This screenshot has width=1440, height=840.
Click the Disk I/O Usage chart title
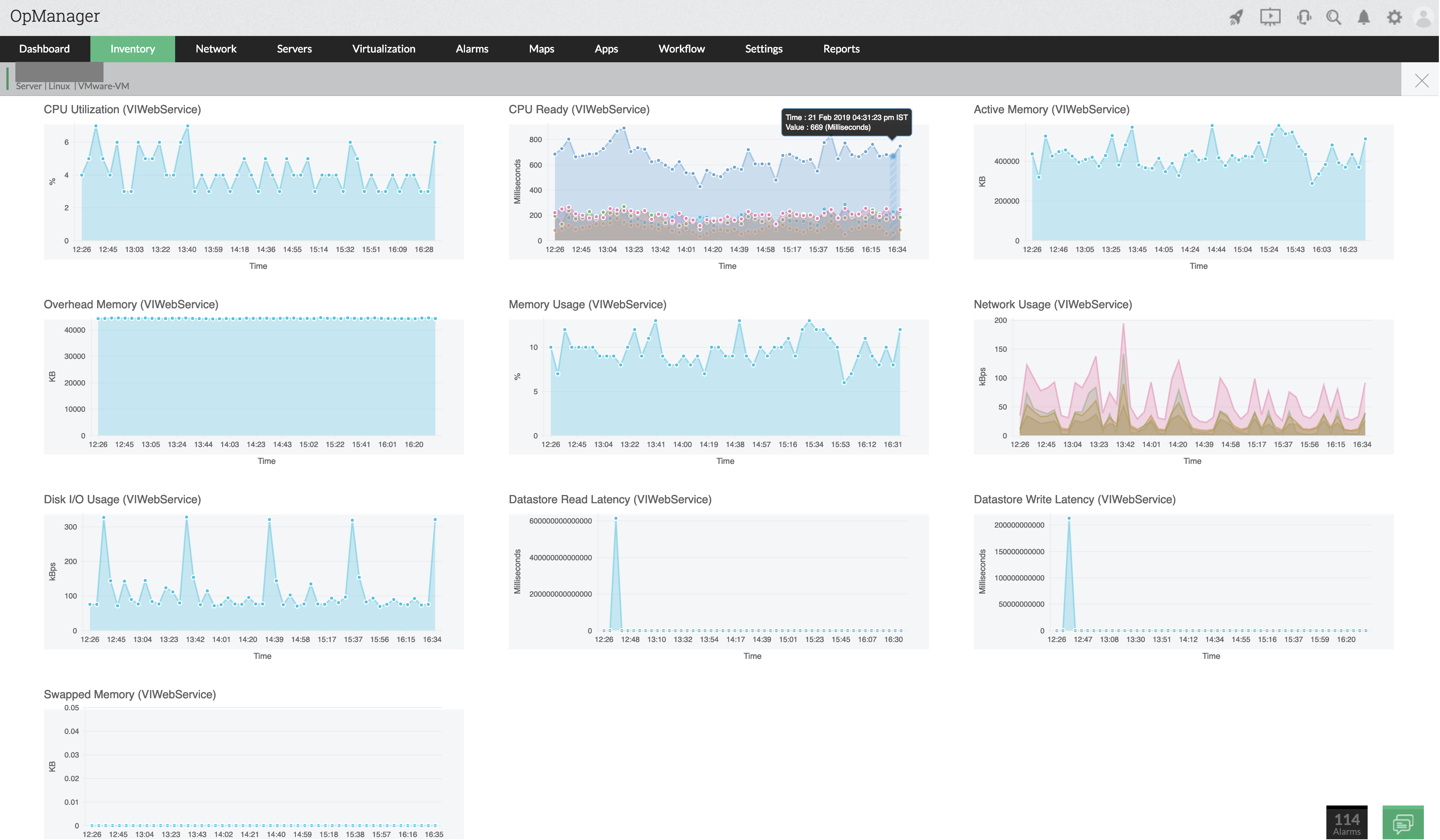(x=122, y=499)
